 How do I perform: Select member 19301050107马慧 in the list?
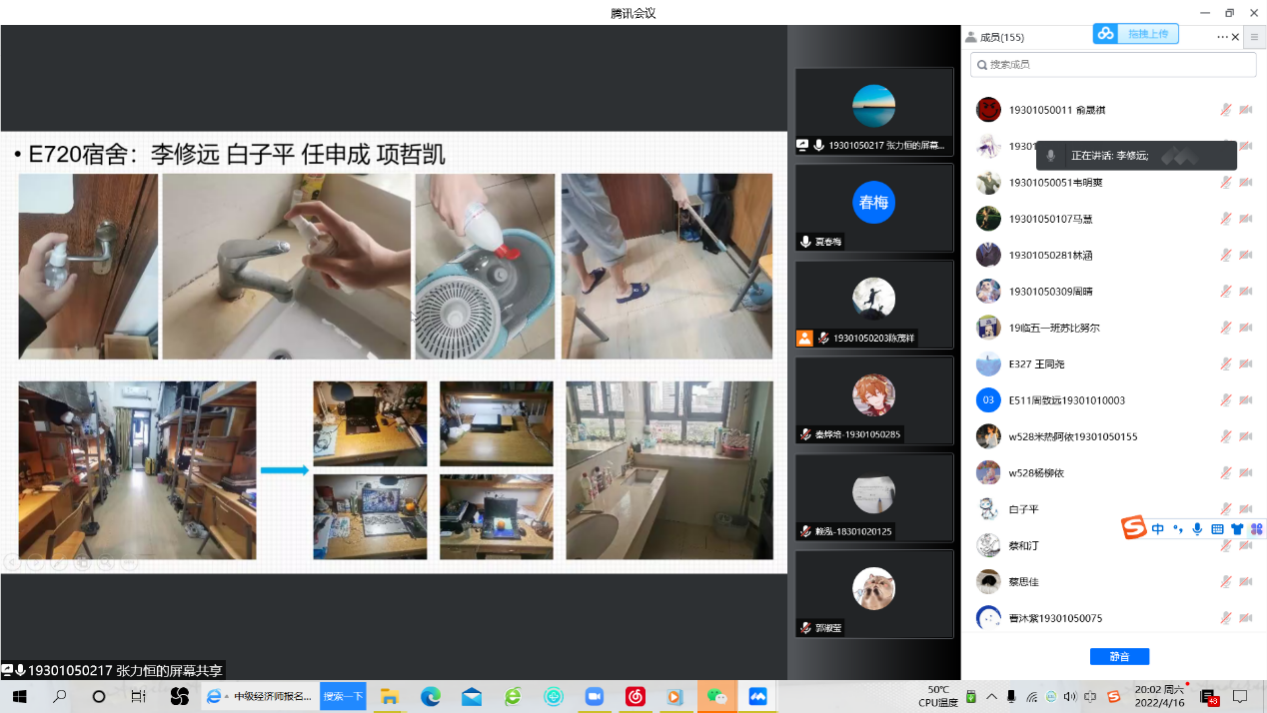click(x=1113, y=219)
